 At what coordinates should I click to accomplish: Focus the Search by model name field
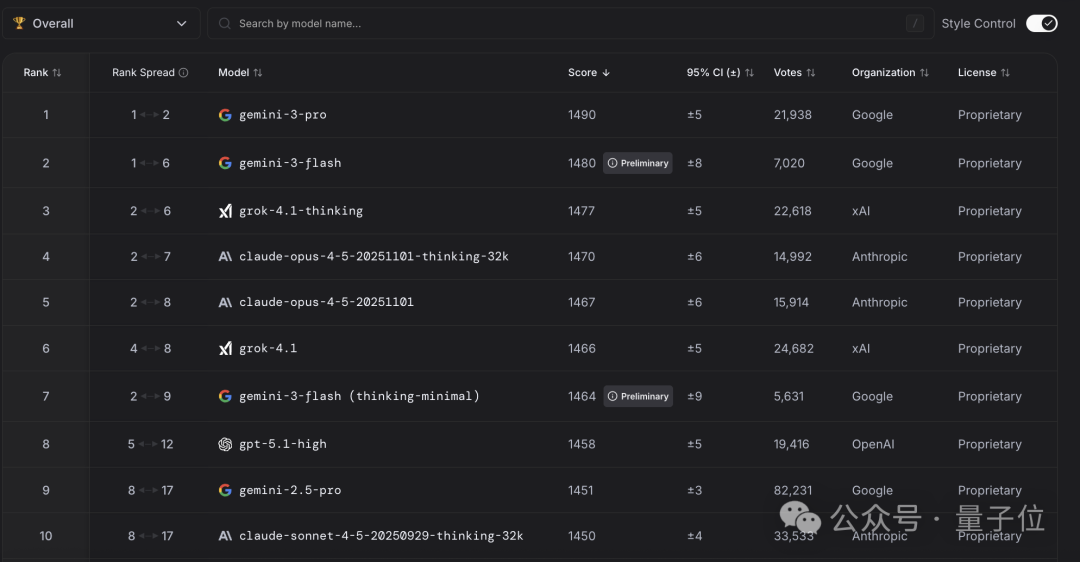[570, 23]
